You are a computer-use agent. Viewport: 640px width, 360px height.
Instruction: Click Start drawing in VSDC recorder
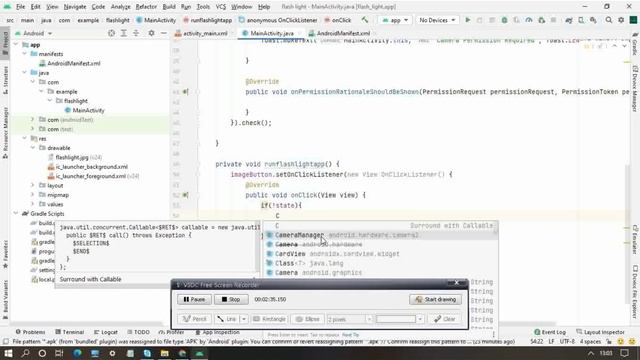[436, 299]
